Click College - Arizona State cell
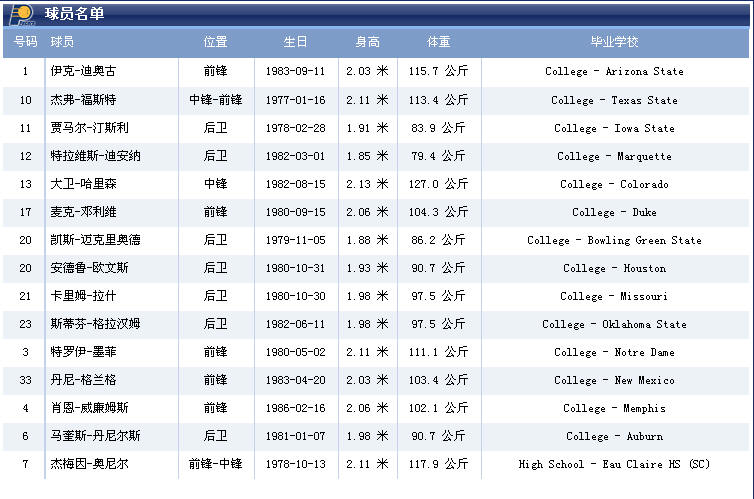 [615, 72]
